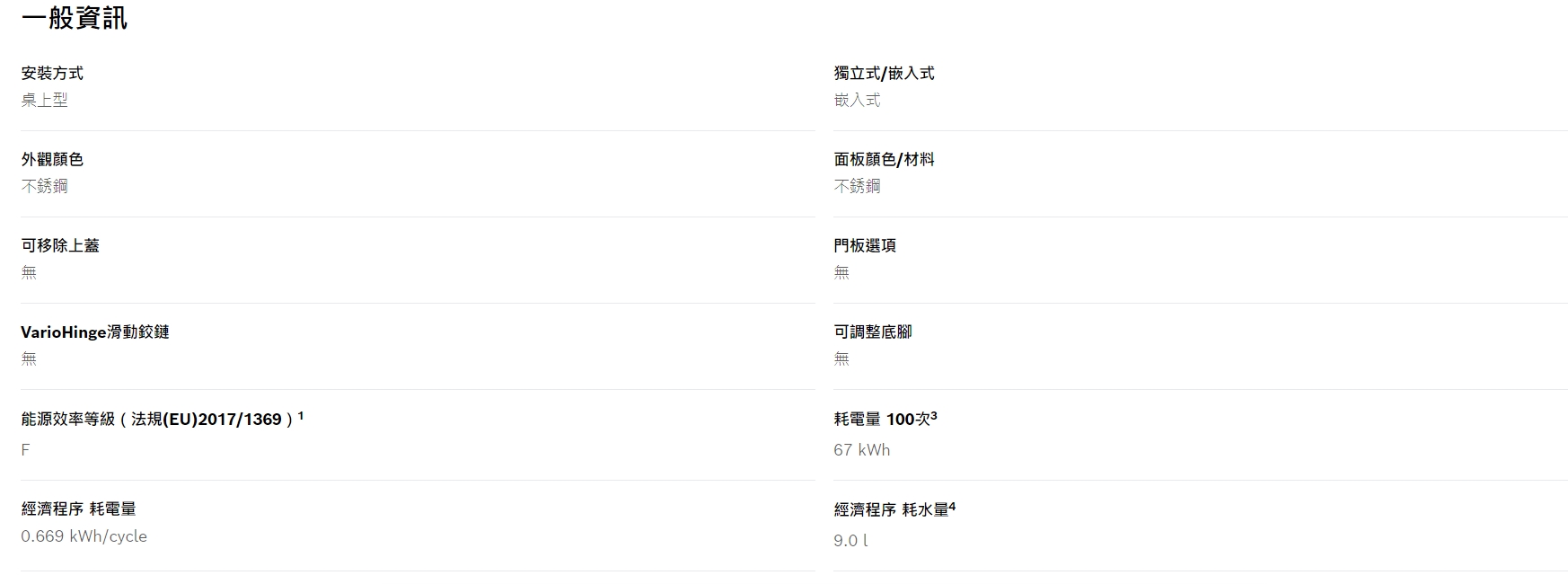The height and width of the screenshot is (584, 1568).
Task: Select the 67 kWh value
Action: (x=862, y=449)
